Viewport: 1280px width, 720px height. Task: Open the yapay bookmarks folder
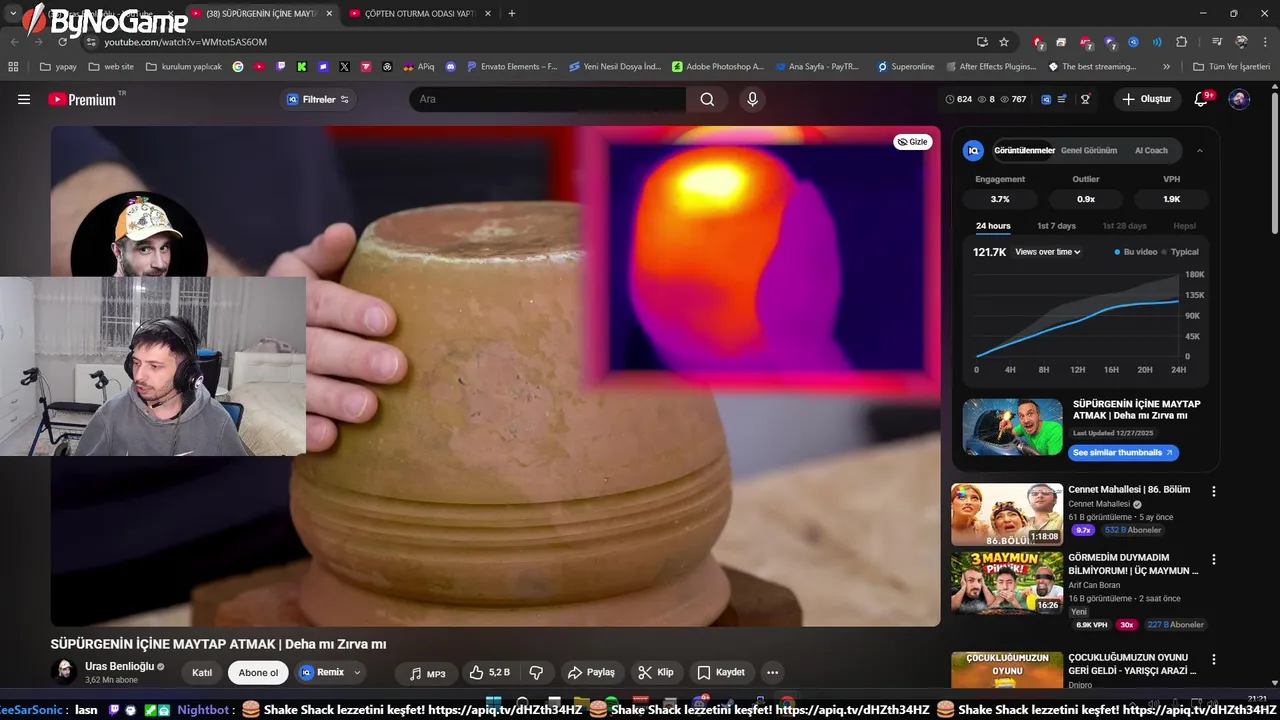coord(58,67)
